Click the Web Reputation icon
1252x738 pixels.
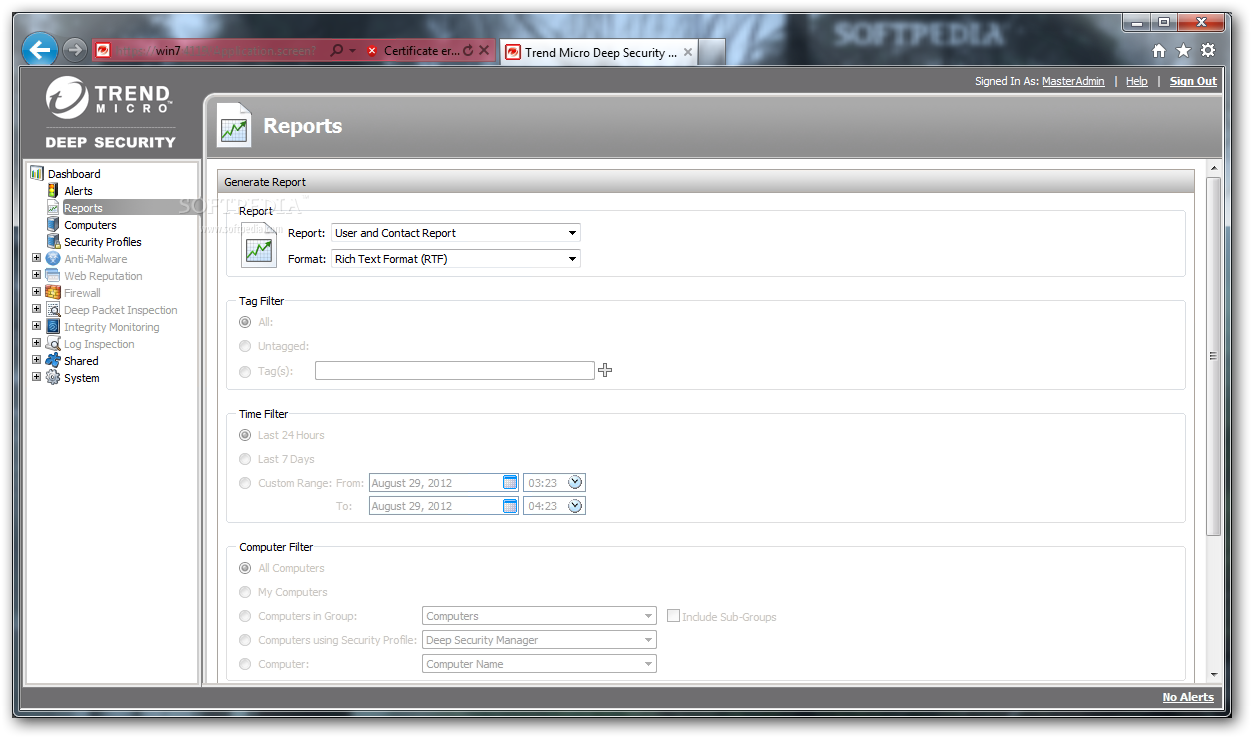point(53,275)
